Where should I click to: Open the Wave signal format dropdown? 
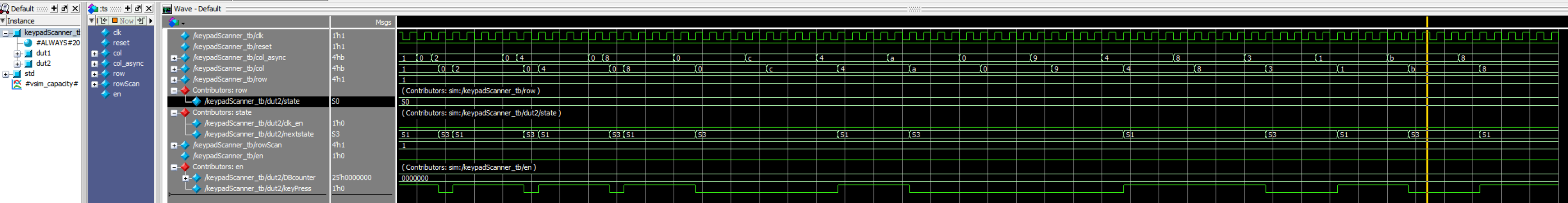pyautogui.click(x=176, y=23)
